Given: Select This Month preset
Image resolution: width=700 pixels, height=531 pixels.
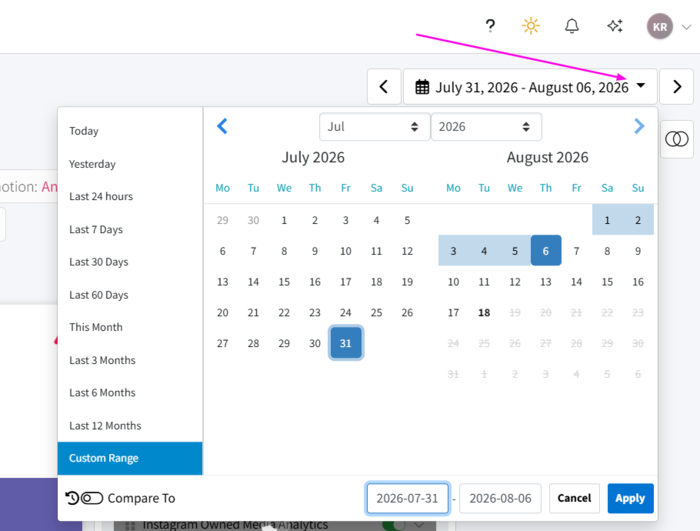Looking at the screenshot, I should point(129,327).
